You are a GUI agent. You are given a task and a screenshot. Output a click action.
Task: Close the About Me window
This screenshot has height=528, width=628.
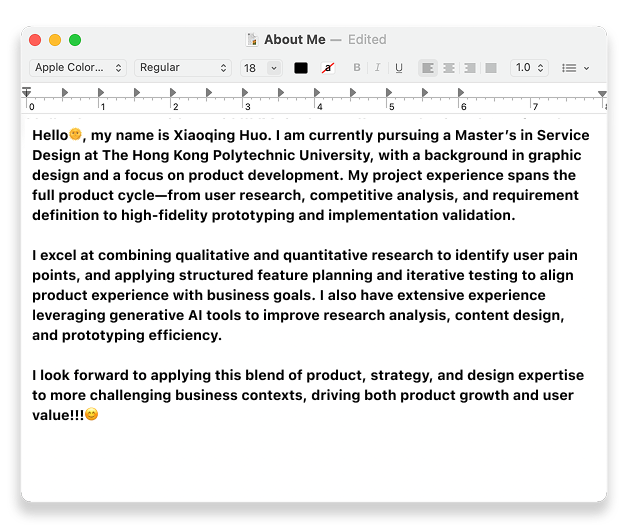pyautogui.click(x=35, y=40)
